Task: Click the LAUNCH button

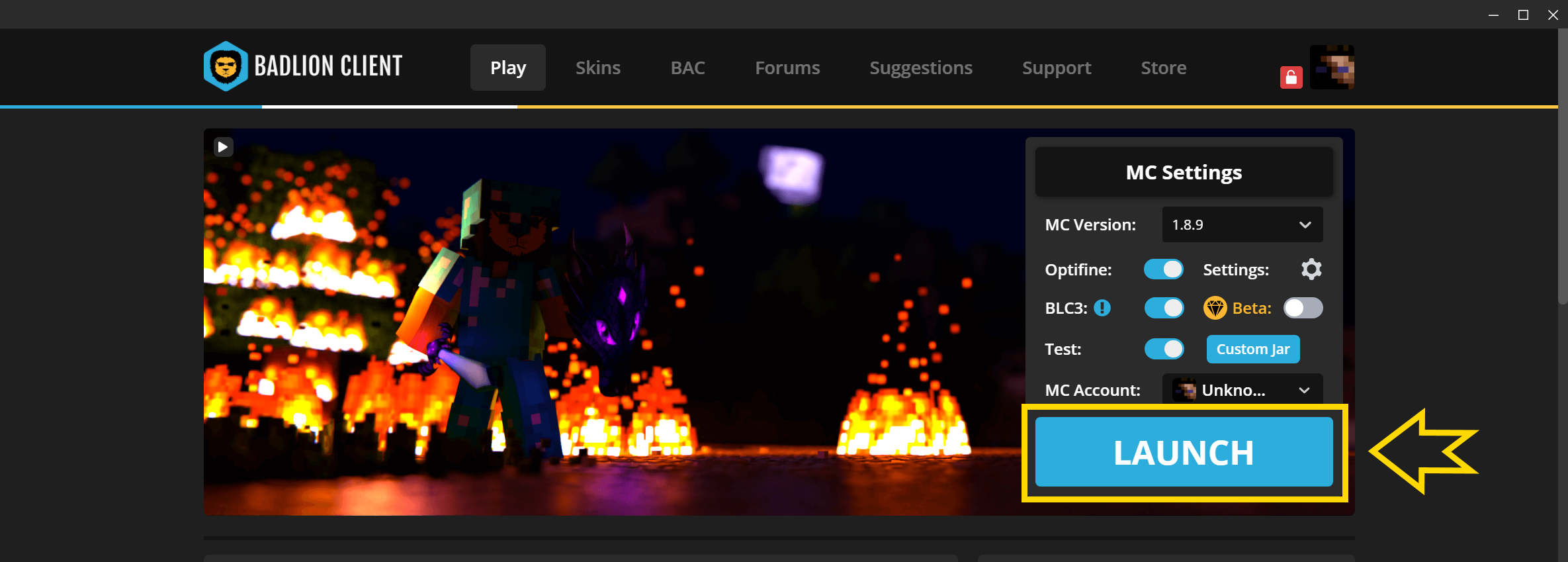Action: pos(1184,452)
